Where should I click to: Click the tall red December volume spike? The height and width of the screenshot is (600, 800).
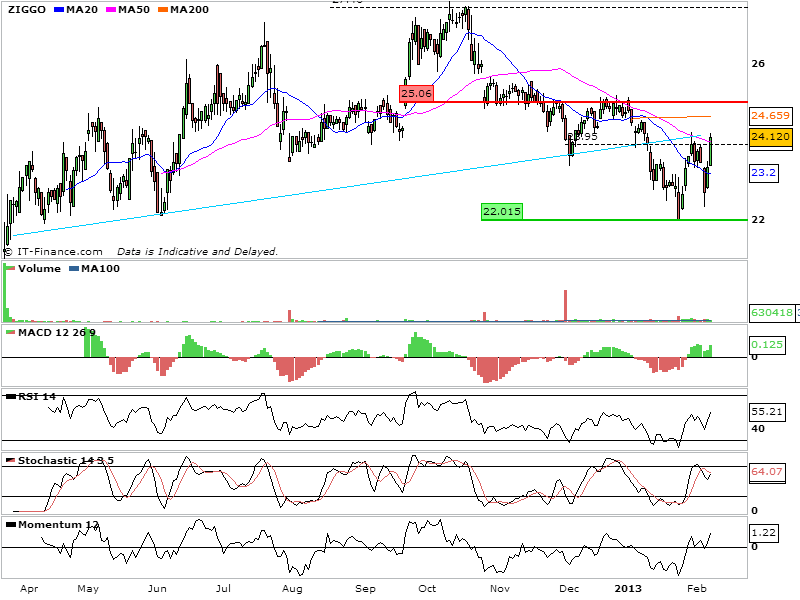point(565,306)
